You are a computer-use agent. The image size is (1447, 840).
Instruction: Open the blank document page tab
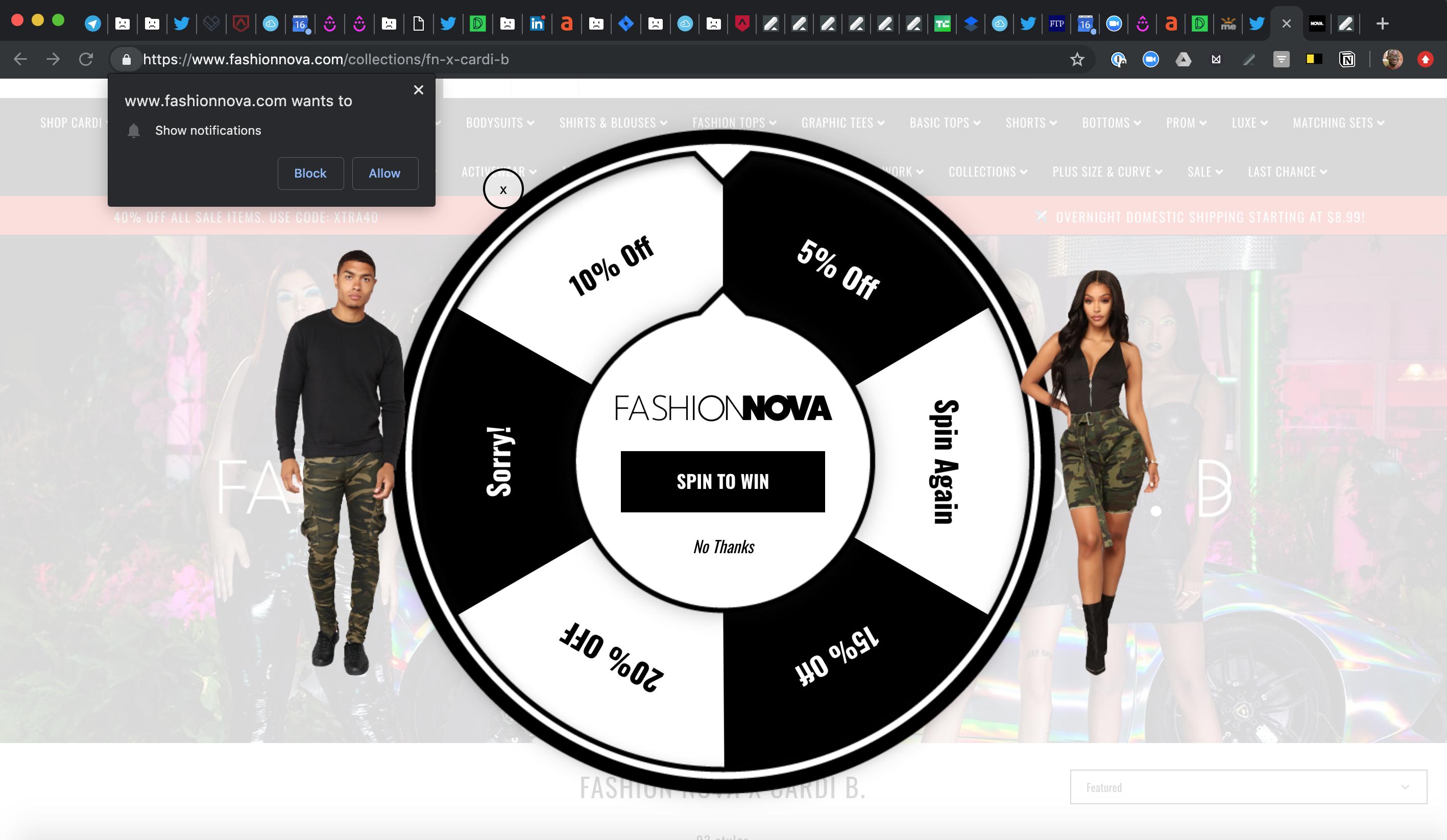[419, 23]
